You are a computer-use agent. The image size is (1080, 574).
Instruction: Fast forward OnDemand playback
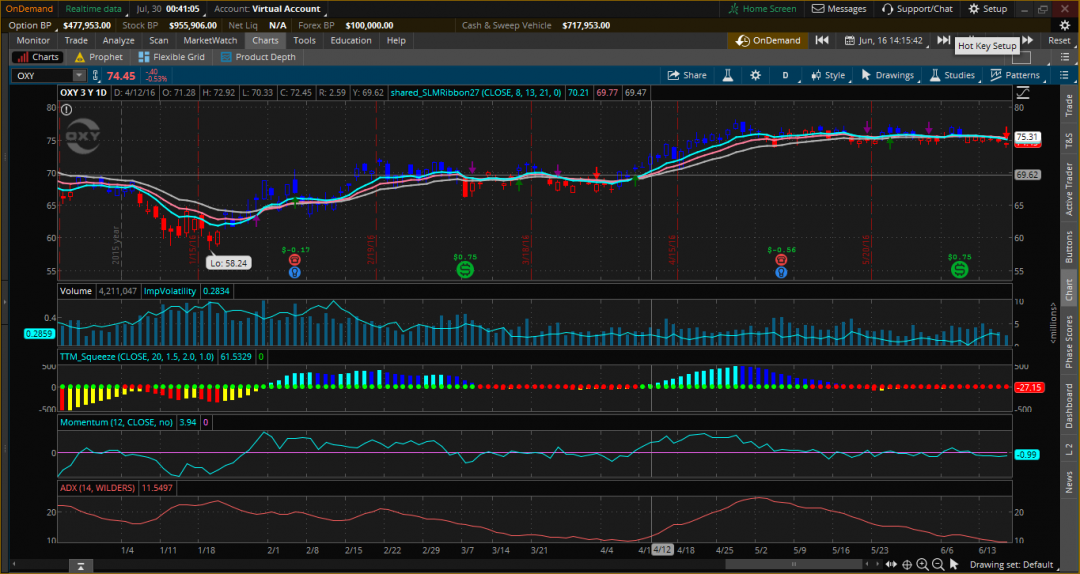[x=1027, y=41]
